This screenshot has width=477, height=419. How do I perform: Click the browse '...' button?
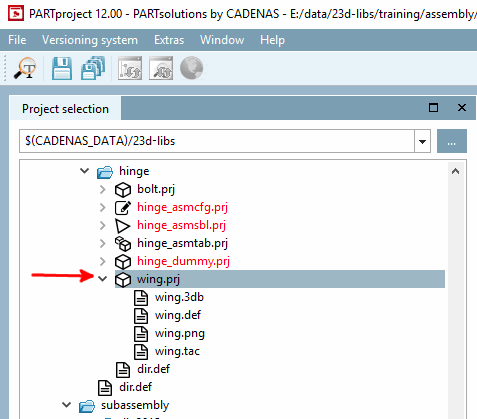(x=452, y=141)
